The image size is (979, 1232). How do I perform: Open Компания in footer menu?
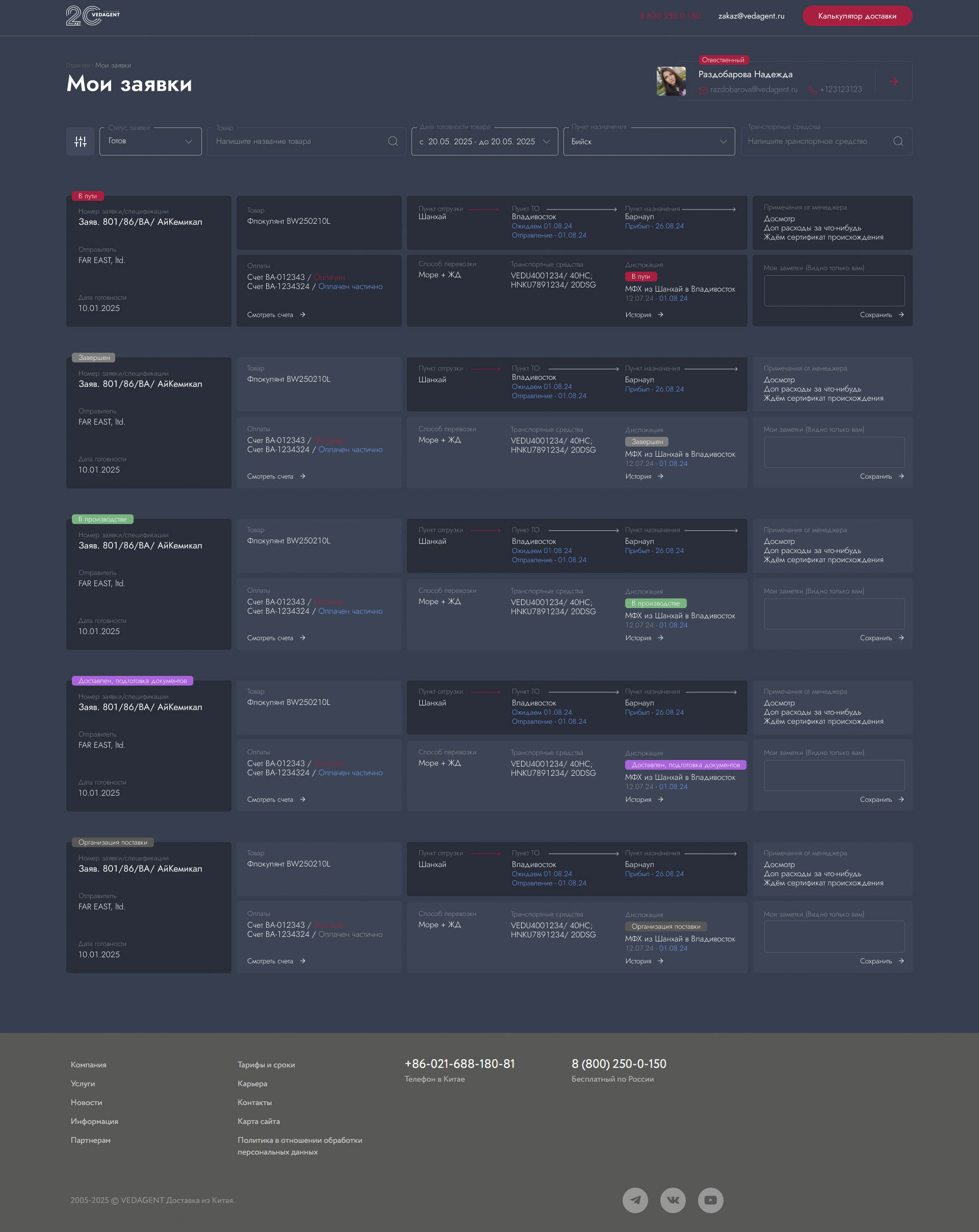pyautogui.click(x=89, y=1065)
